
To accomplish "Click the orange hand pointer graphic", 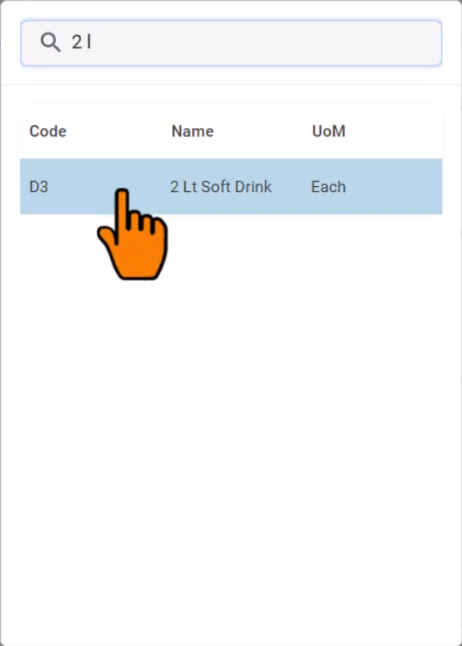I will coord(133,234).
